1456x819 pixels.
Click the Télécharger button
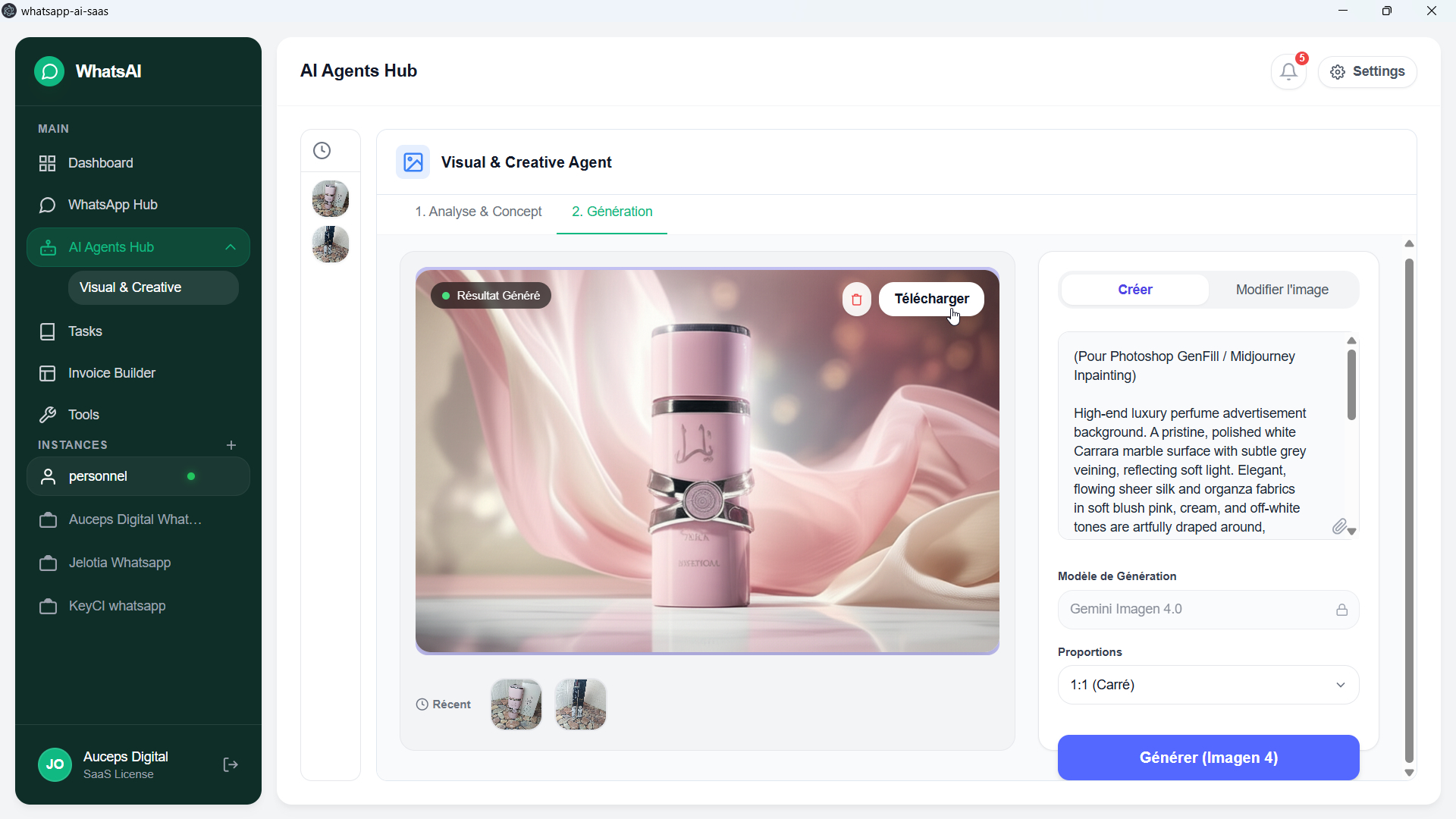point(931,299)
